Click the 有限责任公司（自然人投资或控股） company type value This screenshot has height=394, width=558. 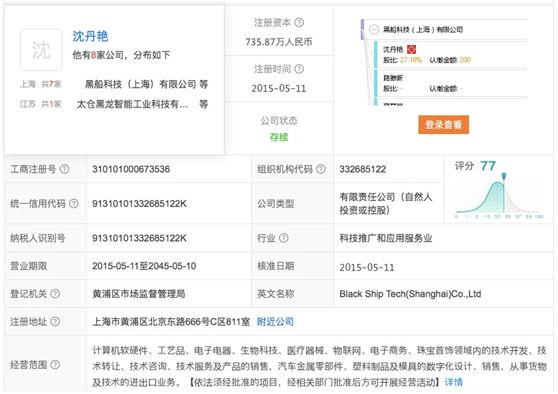pyautogui.click(x=386, y=204)
